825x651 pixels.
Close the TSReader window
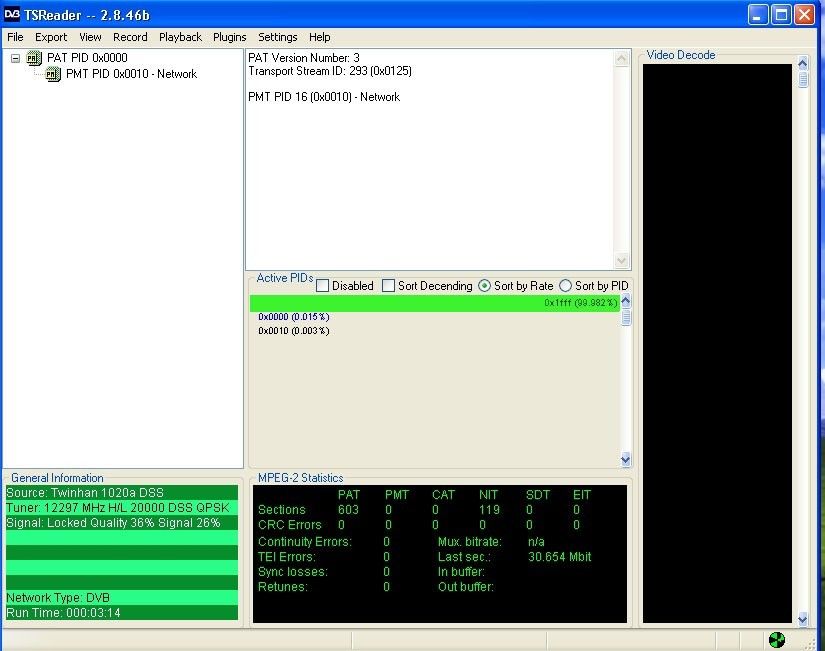pyautogui.click(x=804, y=15)
